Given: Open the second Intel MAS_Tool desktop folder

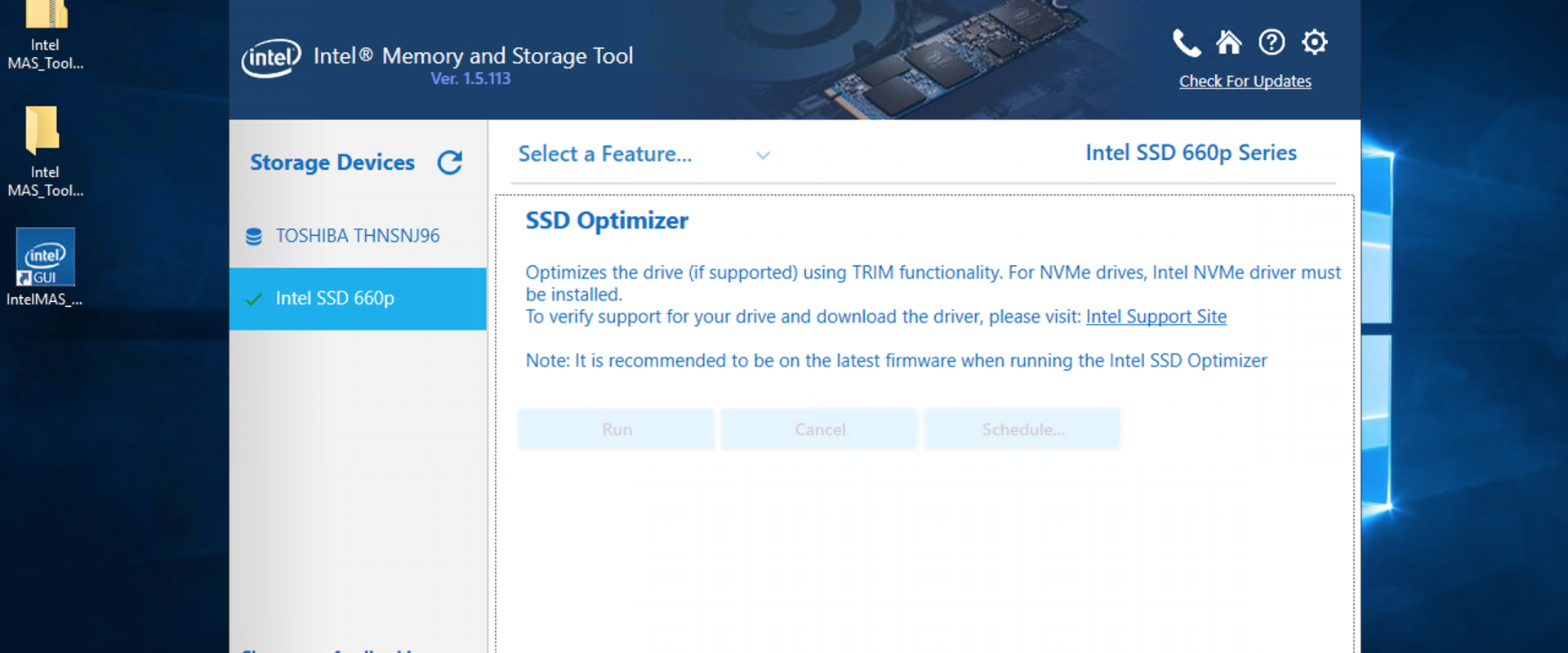Looking at the screenshot, I should [x=45, y=152].
